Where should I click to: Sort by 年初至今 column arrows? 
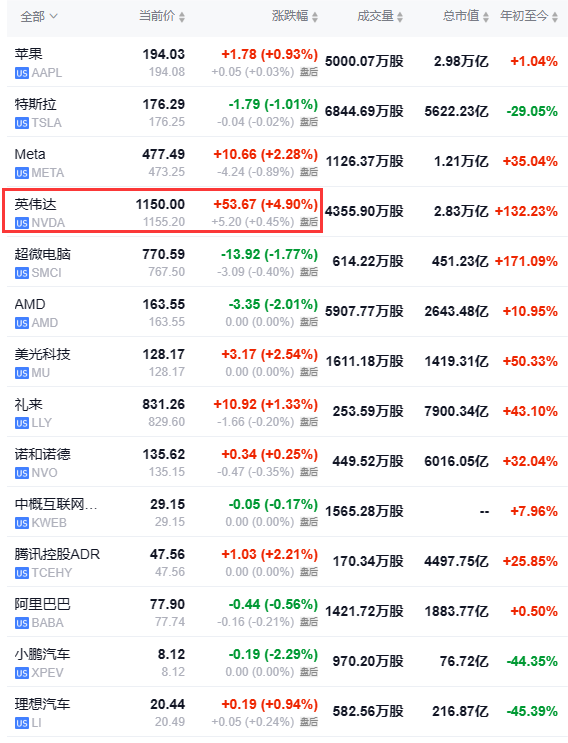555,17
